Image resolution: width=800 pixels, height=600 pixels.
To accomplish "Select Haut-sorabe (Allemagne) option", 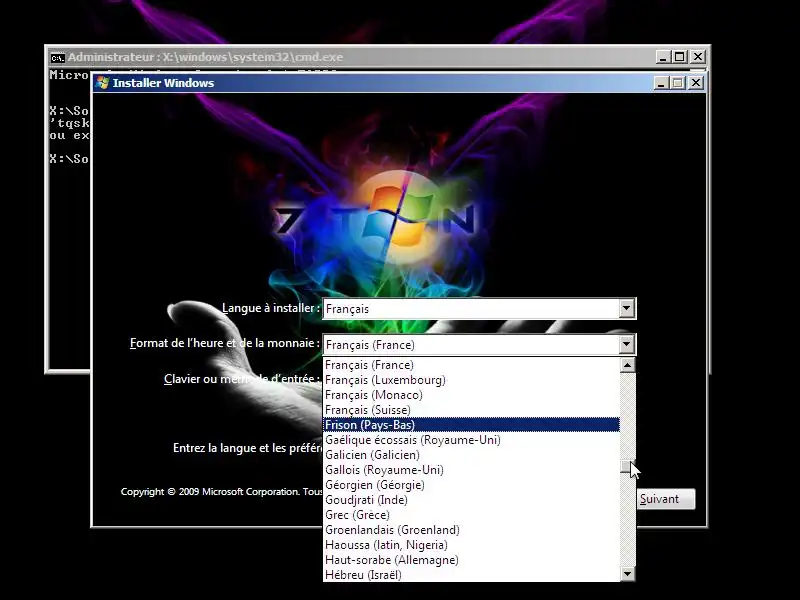I will [x=471, y=560].
